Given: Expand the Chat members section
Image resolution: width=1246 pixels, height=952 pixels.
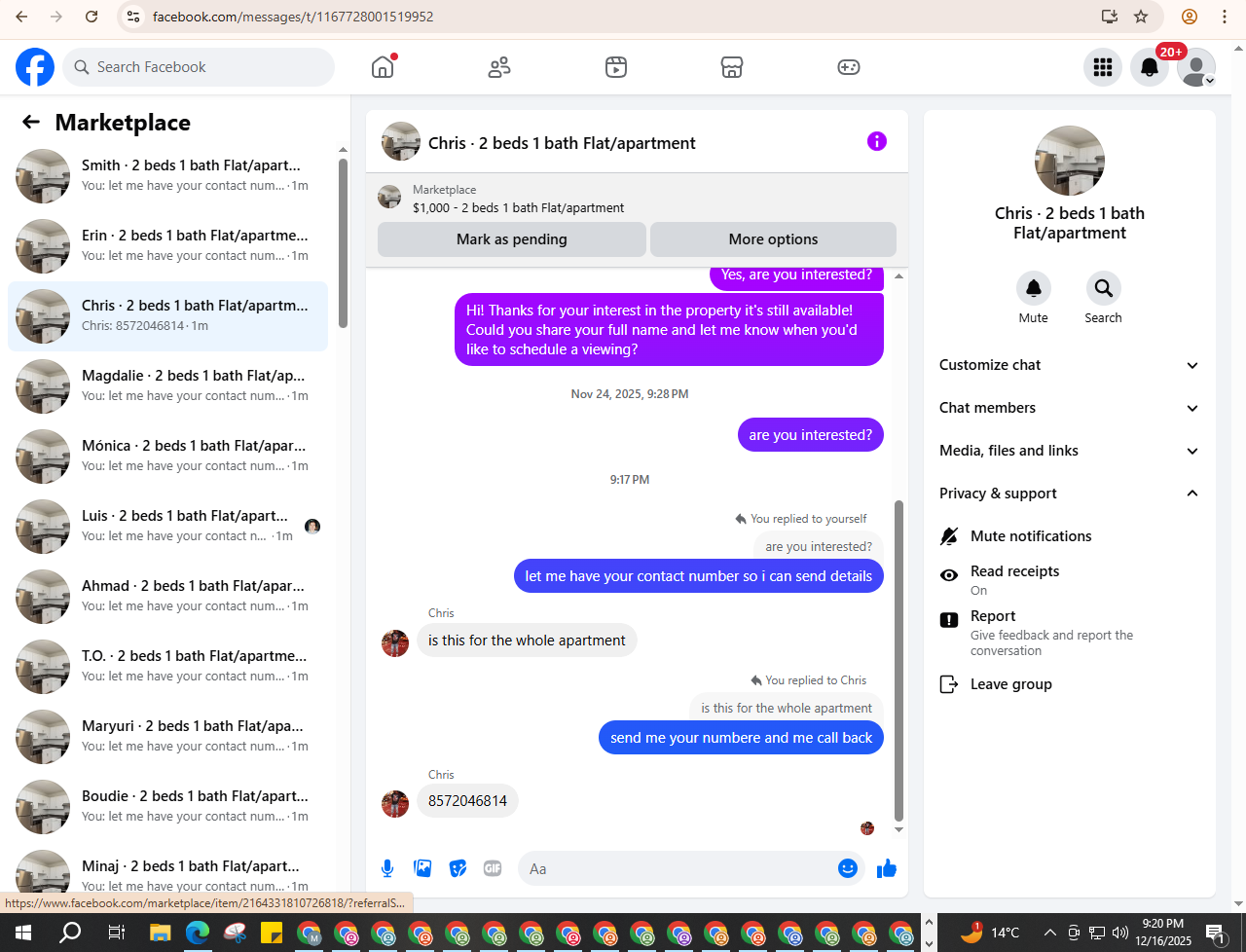Looking at the screenshot, I should (x=1069, y=408).
